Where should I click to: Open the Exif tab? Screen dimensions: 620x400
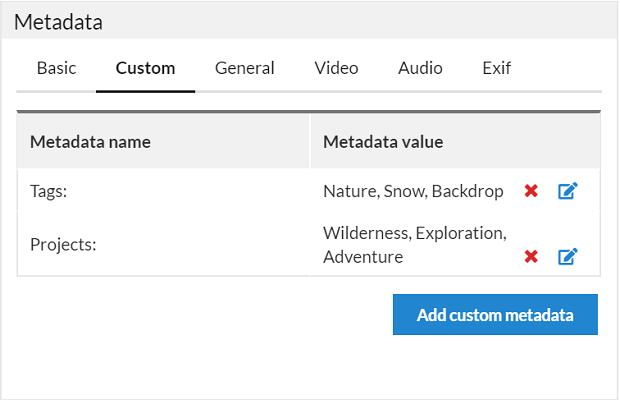497,68
